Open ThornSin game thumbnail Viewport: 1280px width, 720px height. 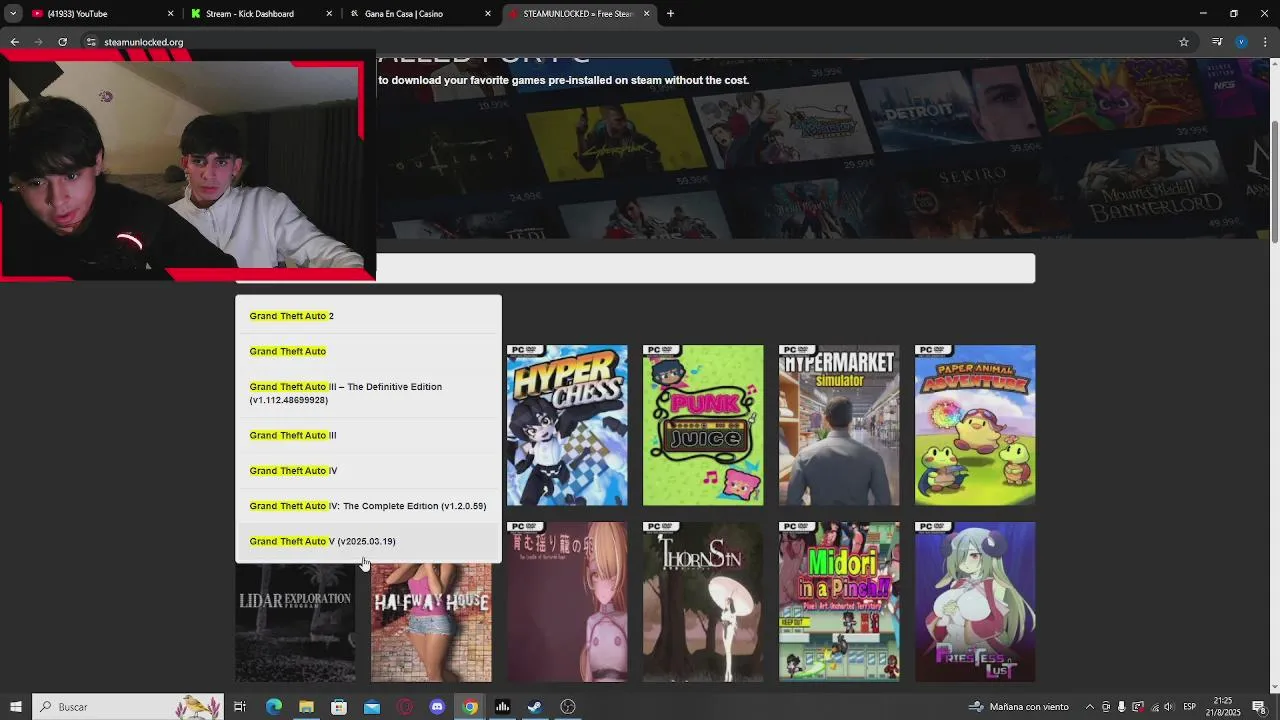[703, 602]
